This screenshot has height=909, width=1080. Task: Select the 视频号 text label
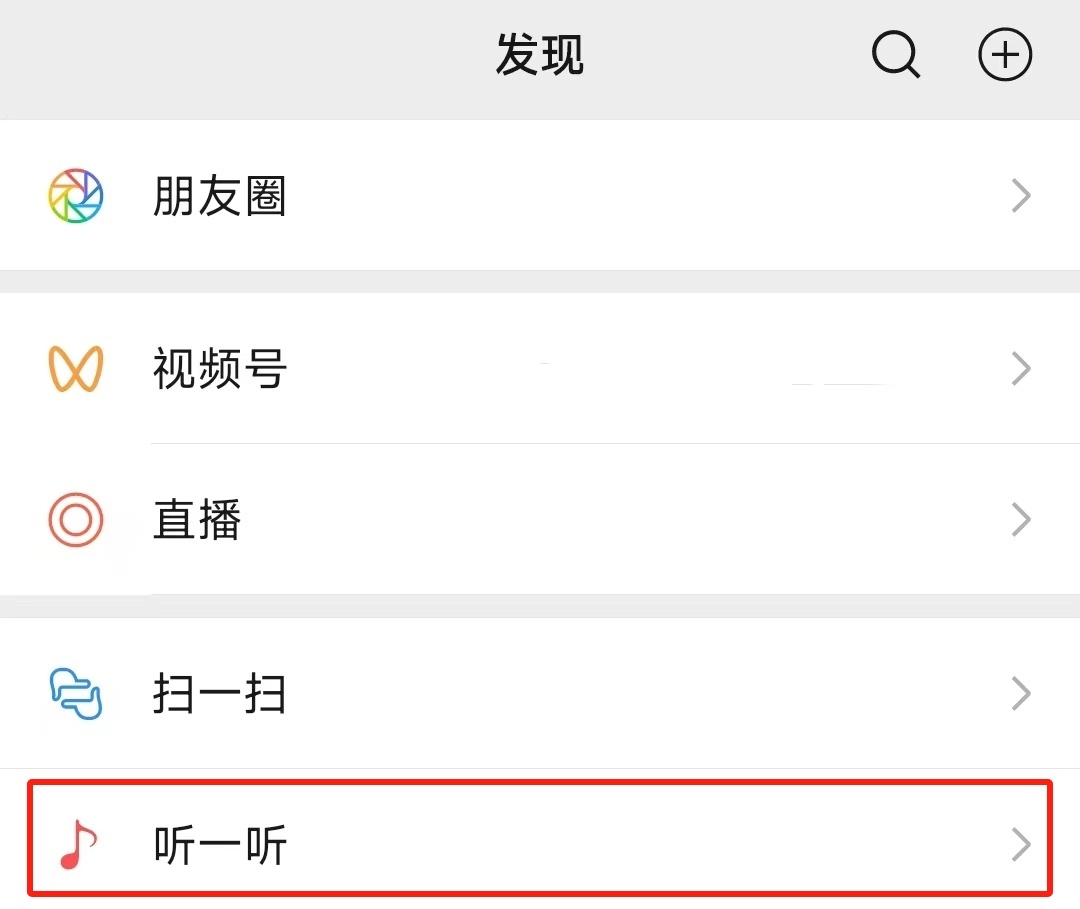pos(220,369)
